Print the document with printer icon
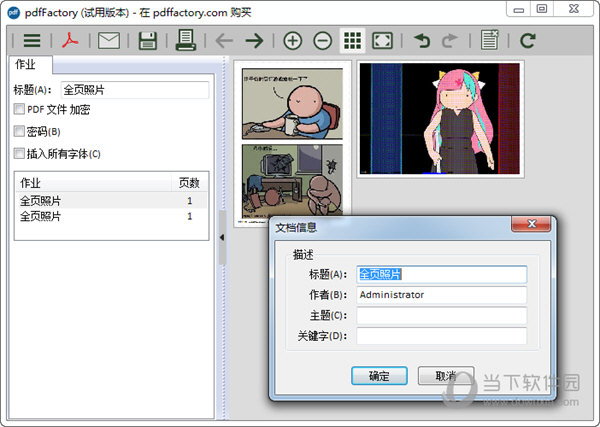The height and width of the screenshot is (427, 600). pyautogui.click(x=186, y=40)
